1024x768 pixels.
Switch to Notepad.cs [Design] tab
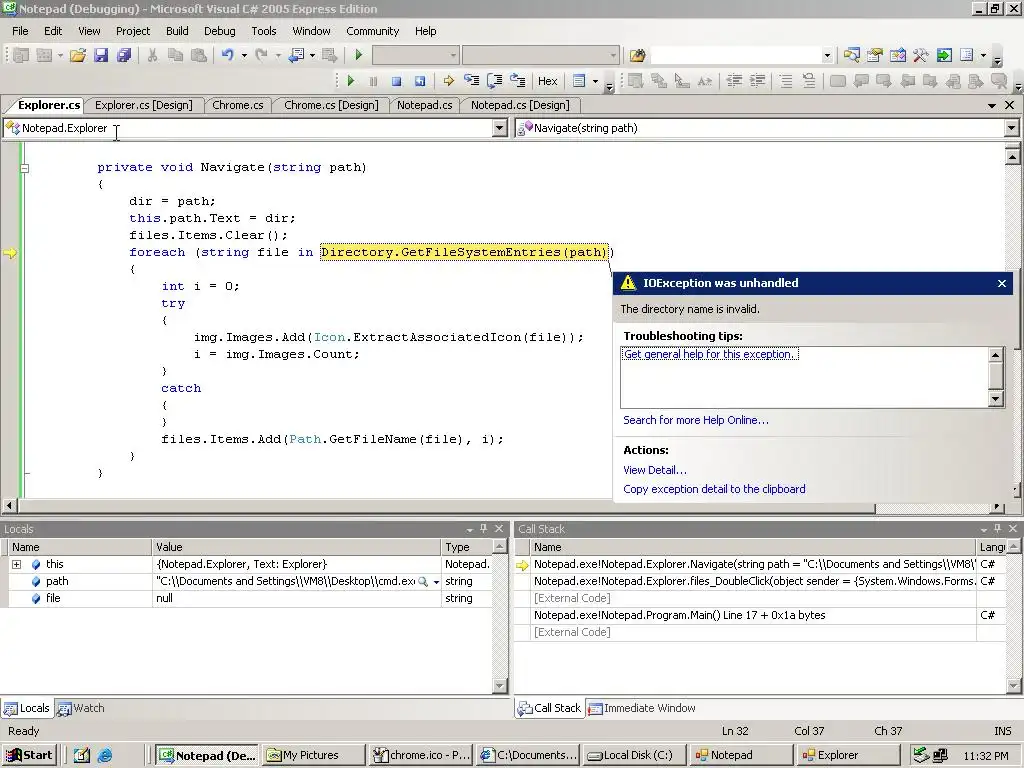(520, 105)
